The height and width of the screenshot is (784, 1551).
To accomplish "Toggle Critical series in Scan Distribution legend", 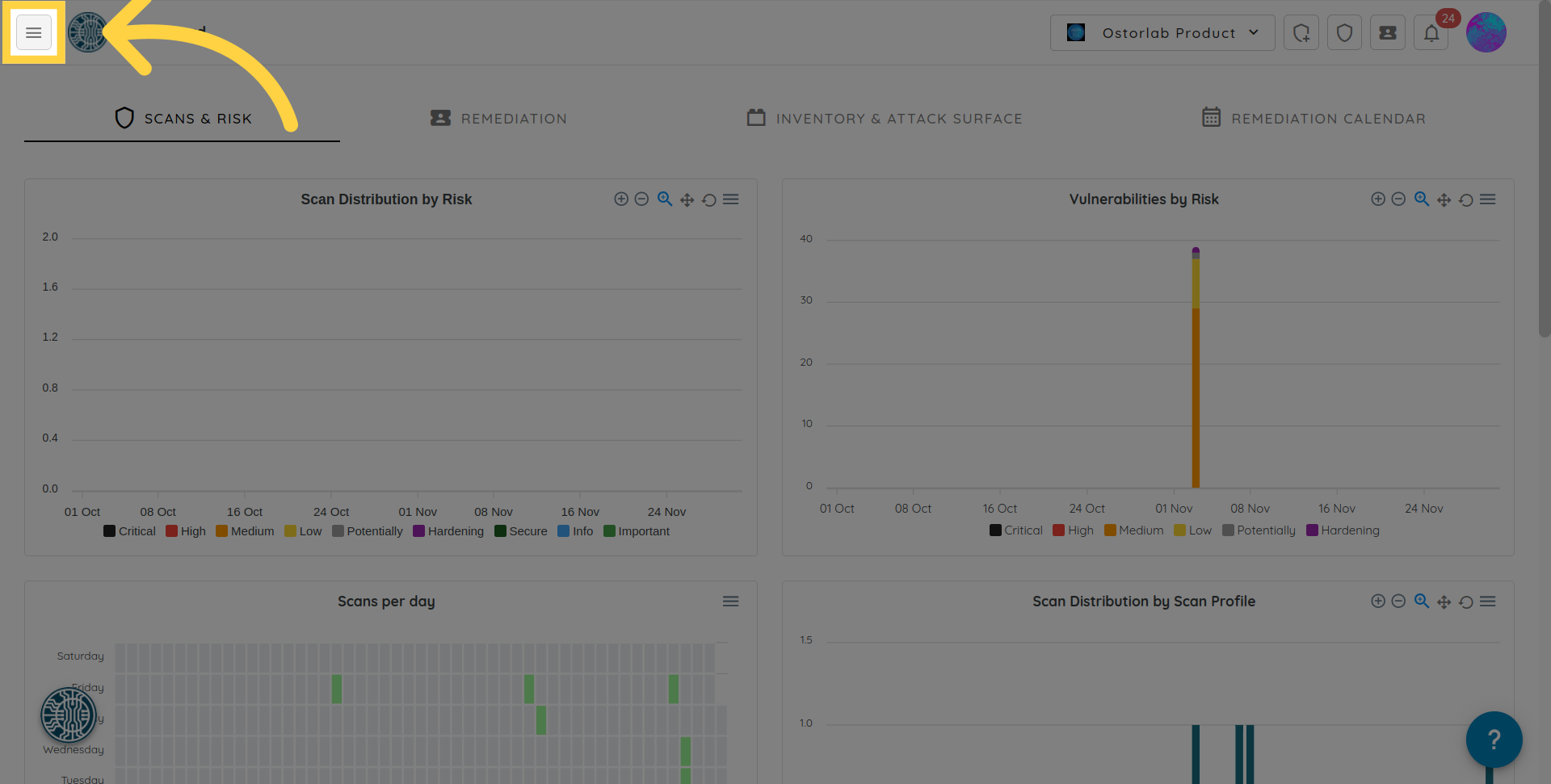I will 129,531.
